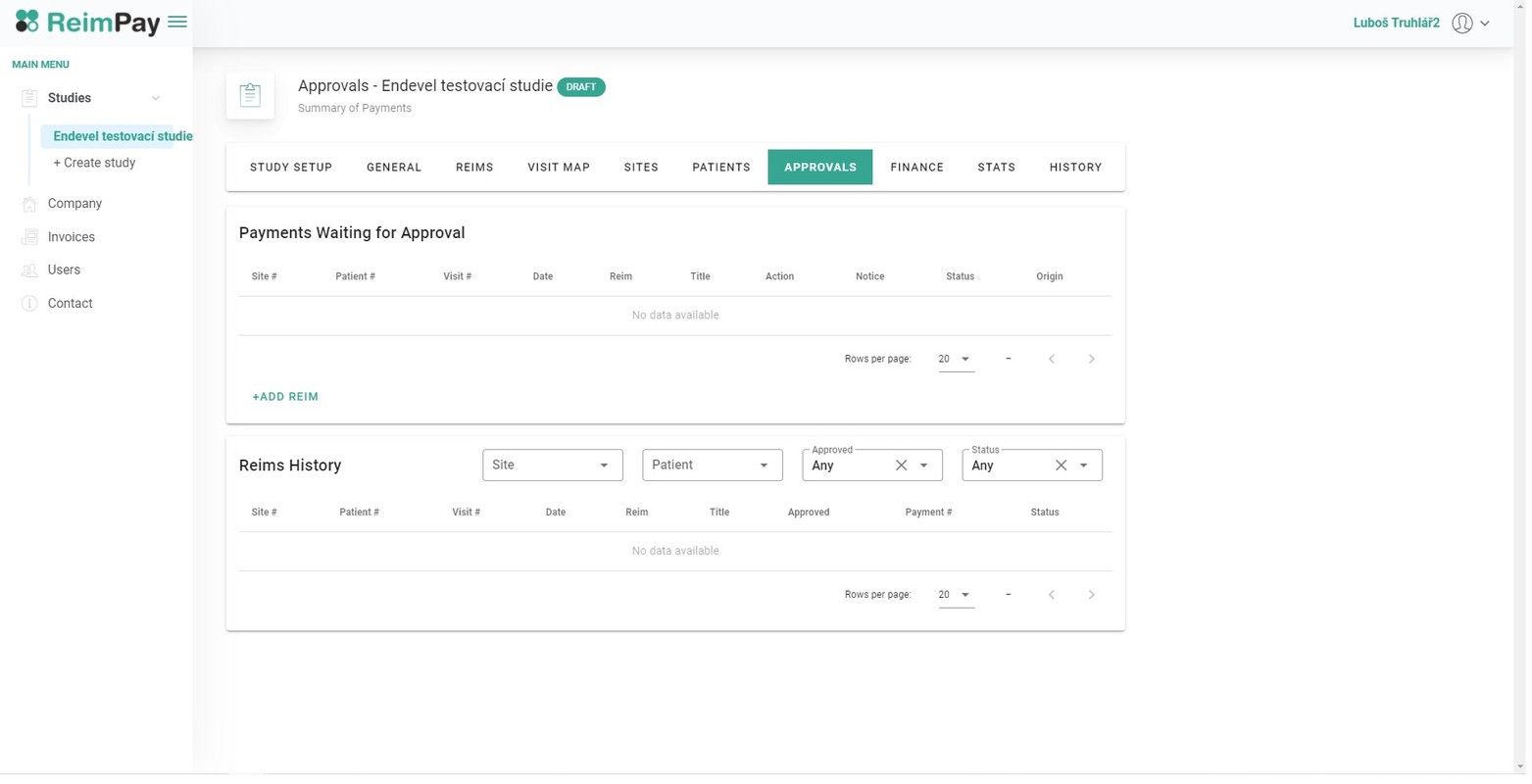Click the user profile avatar icon
This screenshot has height=784, width=1532.
1461,23
